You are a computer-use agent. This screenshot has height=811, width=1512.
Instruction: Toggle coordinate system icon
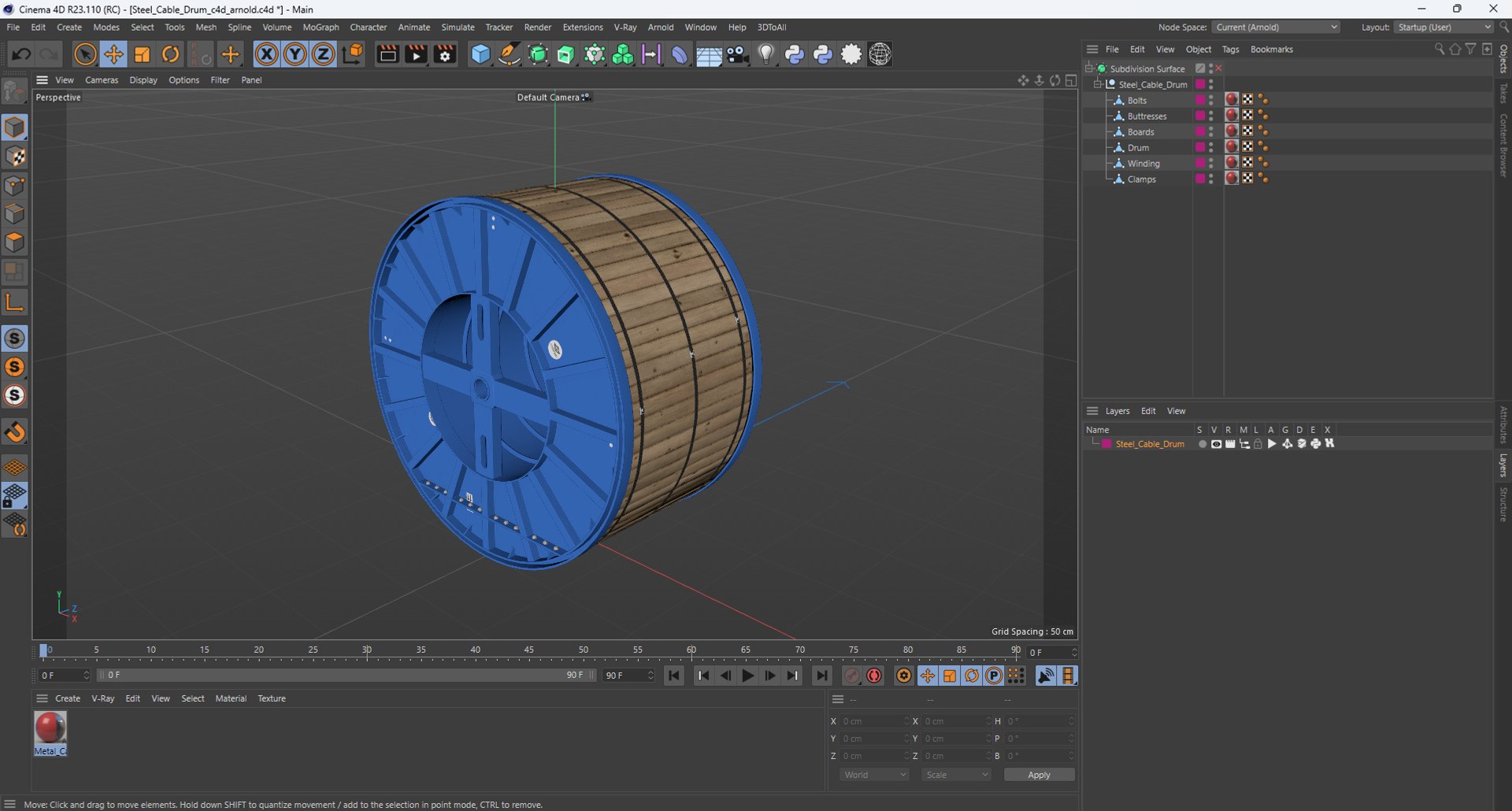tap(354, 54)
